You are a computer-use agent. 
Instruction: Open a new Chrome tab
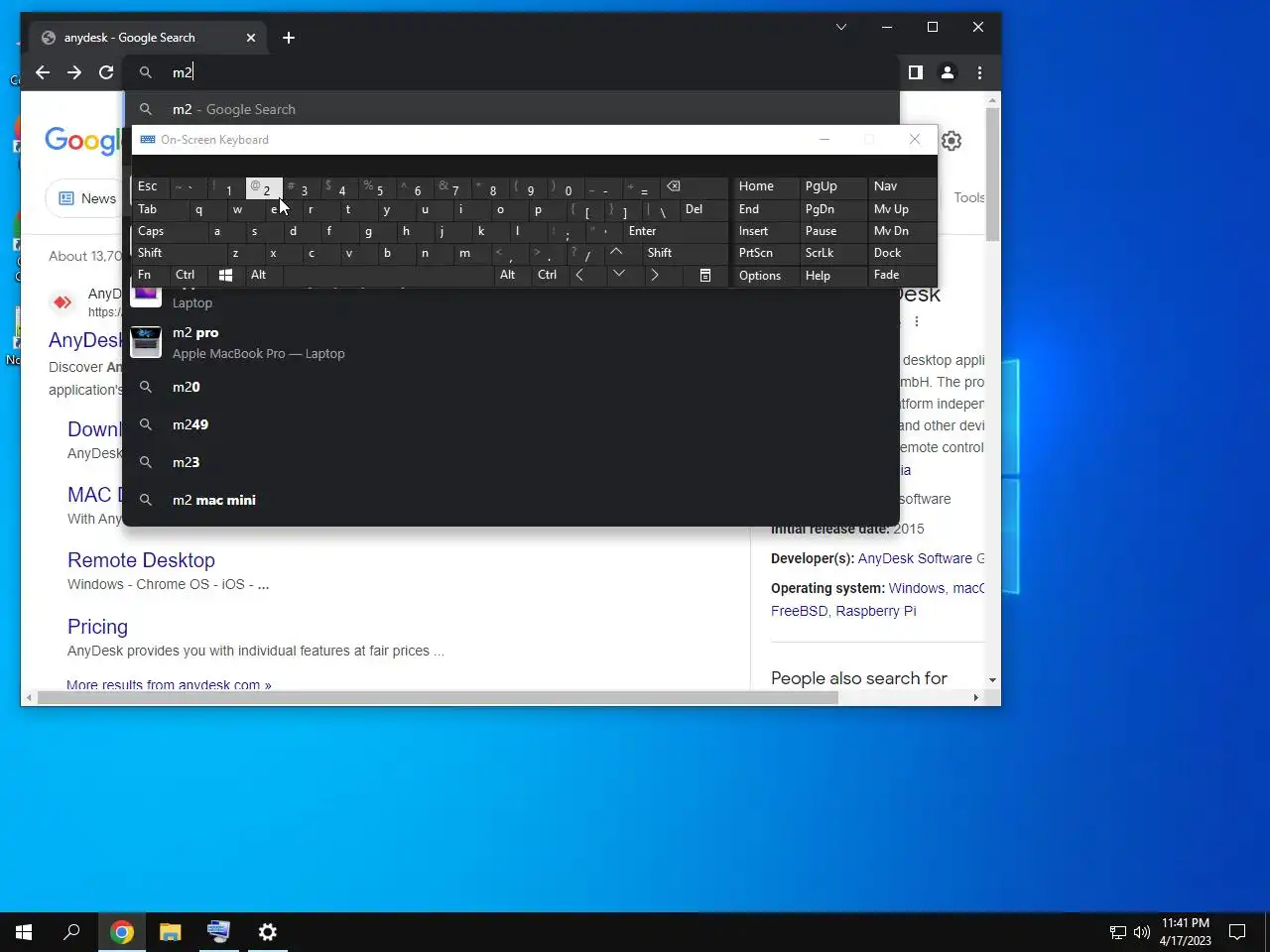tap(289, 38)
